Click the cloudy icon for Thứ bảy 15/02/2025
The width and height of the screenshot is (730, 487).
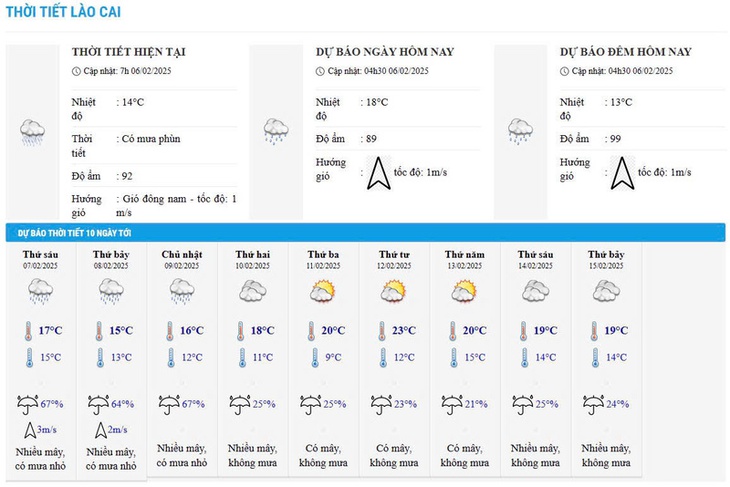click(606, 291)
